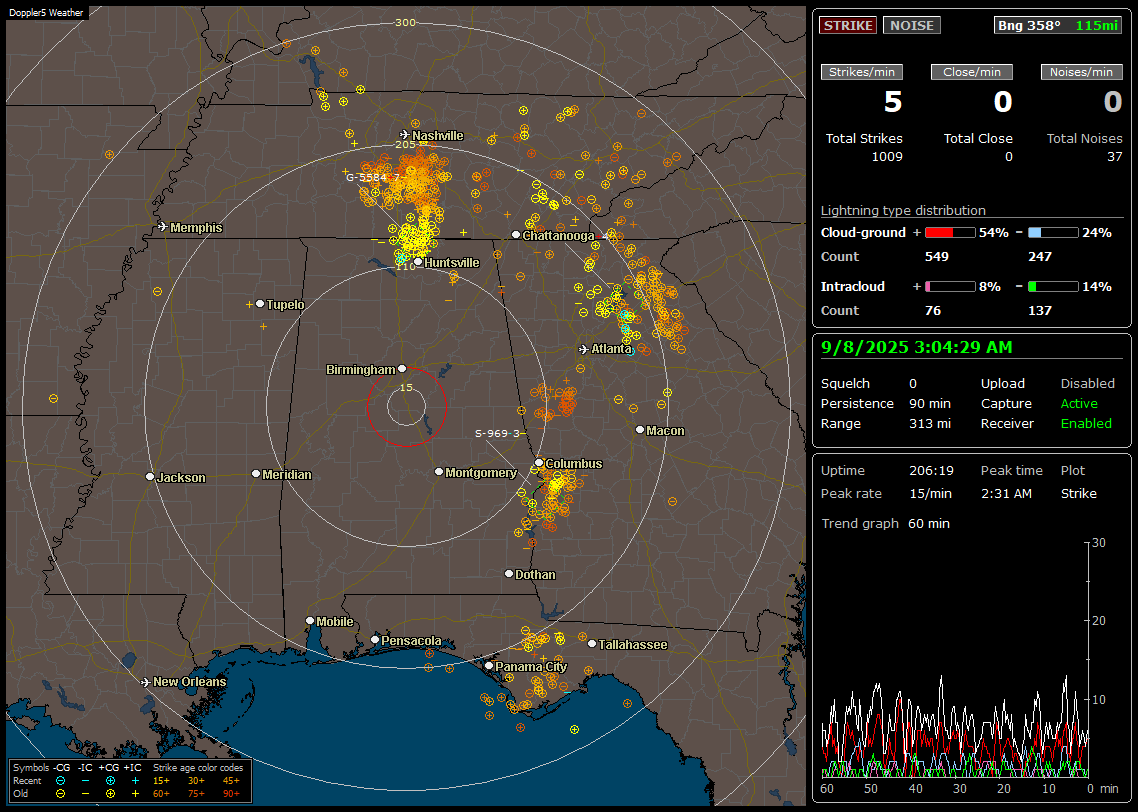Click the Huntsville city dot marker
The width and height of the screenshot is (1138, 812).
click(418, 262)
